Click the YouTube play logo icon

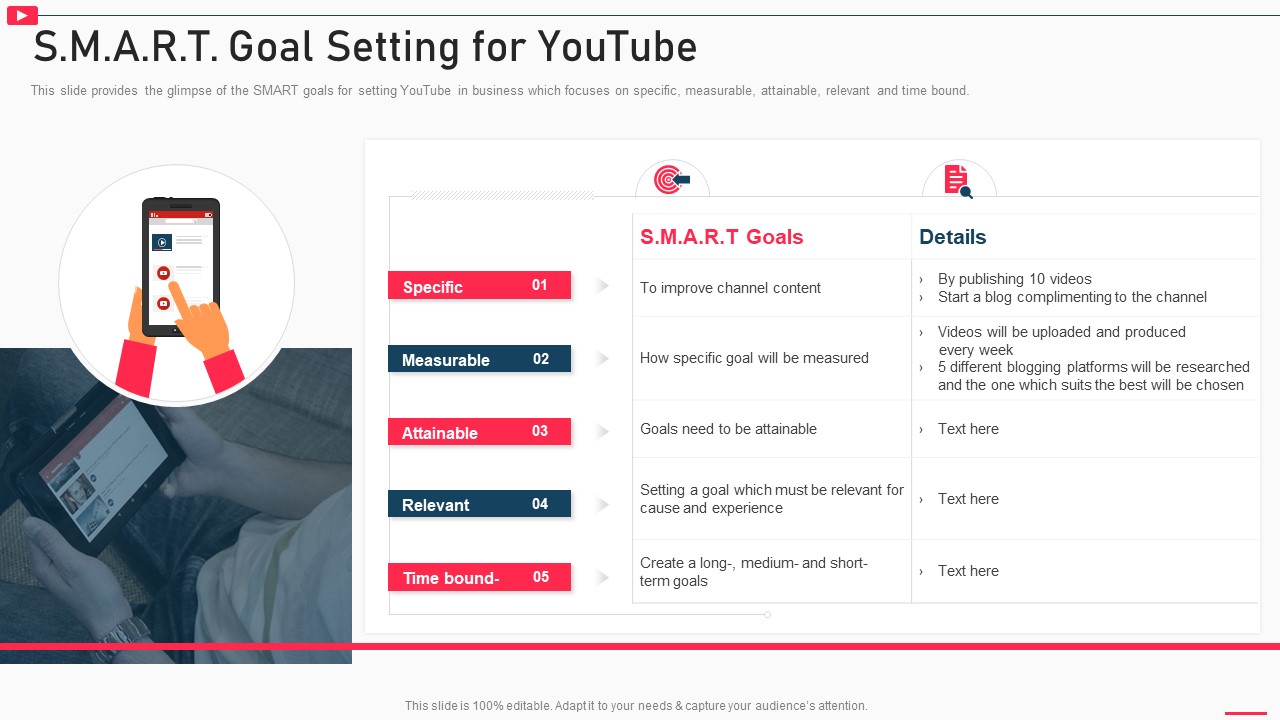pyautogui.click(x=22, y=15)
